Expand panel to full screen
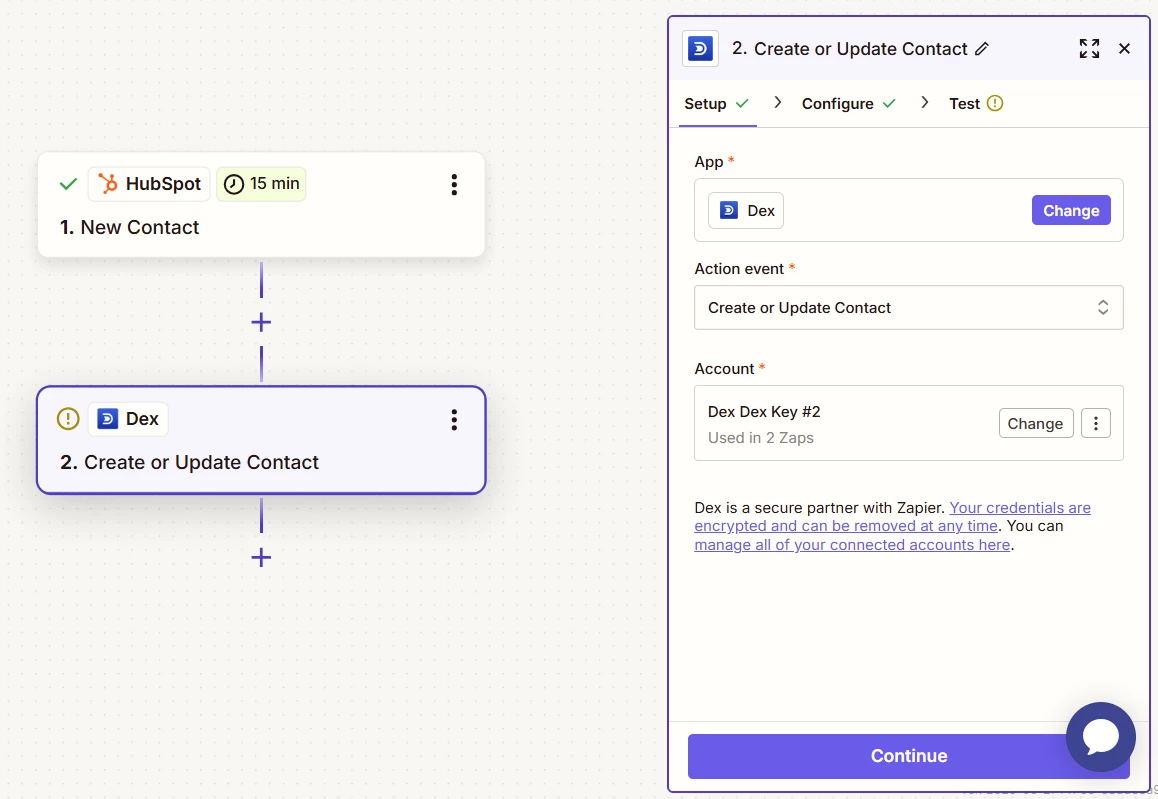The width and height of the screenshot is (1158, 799). tap(1089, 49)
